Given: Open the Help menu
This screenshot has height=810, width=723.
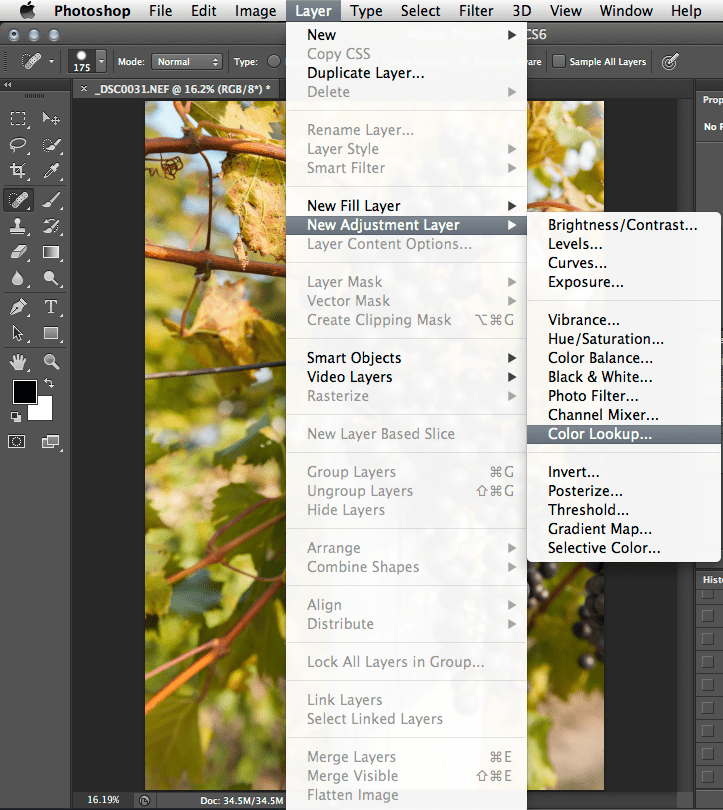Looking at the screenshot, I should (x=686, y=10).
